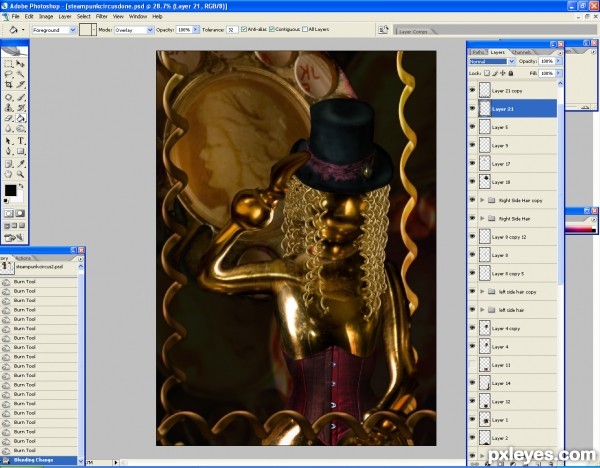Click the background color swatch
This screenshot has width=600, height=468.
(x=19, y=199)
